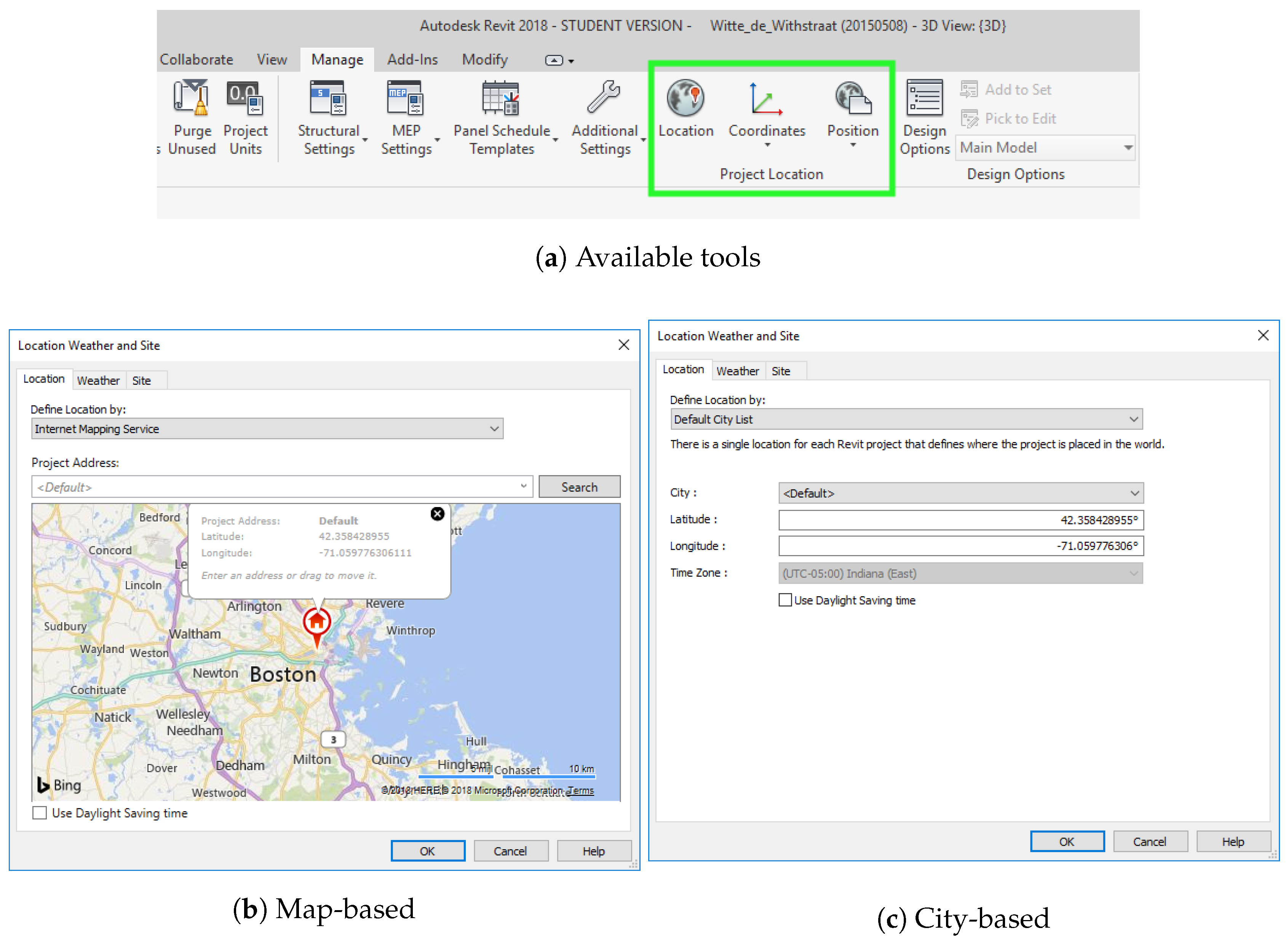Open the Coordinates tool dropdown
1288x941 pixels.
(x=767, y=145)
